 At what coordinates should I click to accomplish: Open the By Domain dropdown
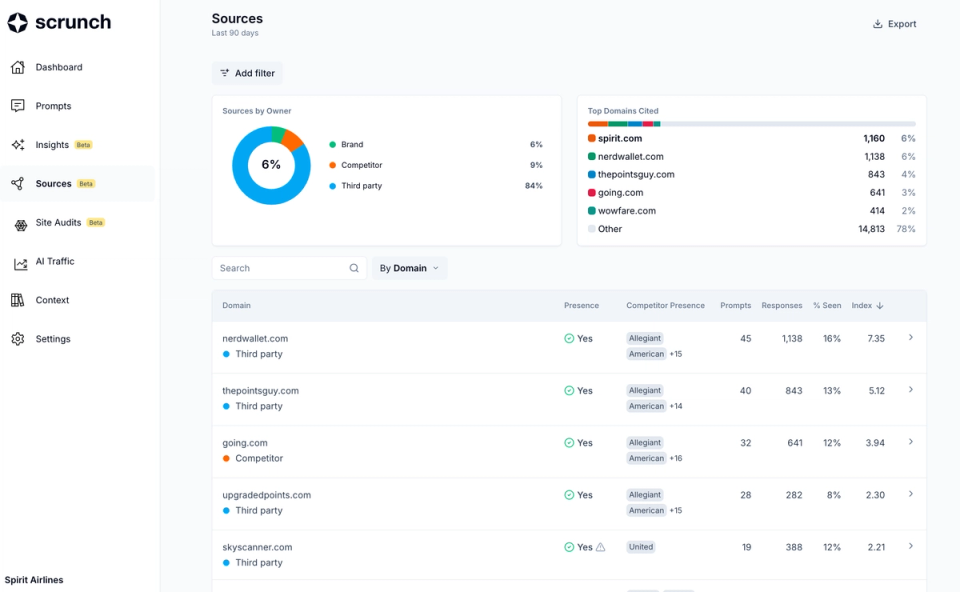pyautogui.click(x=410, y=268)
